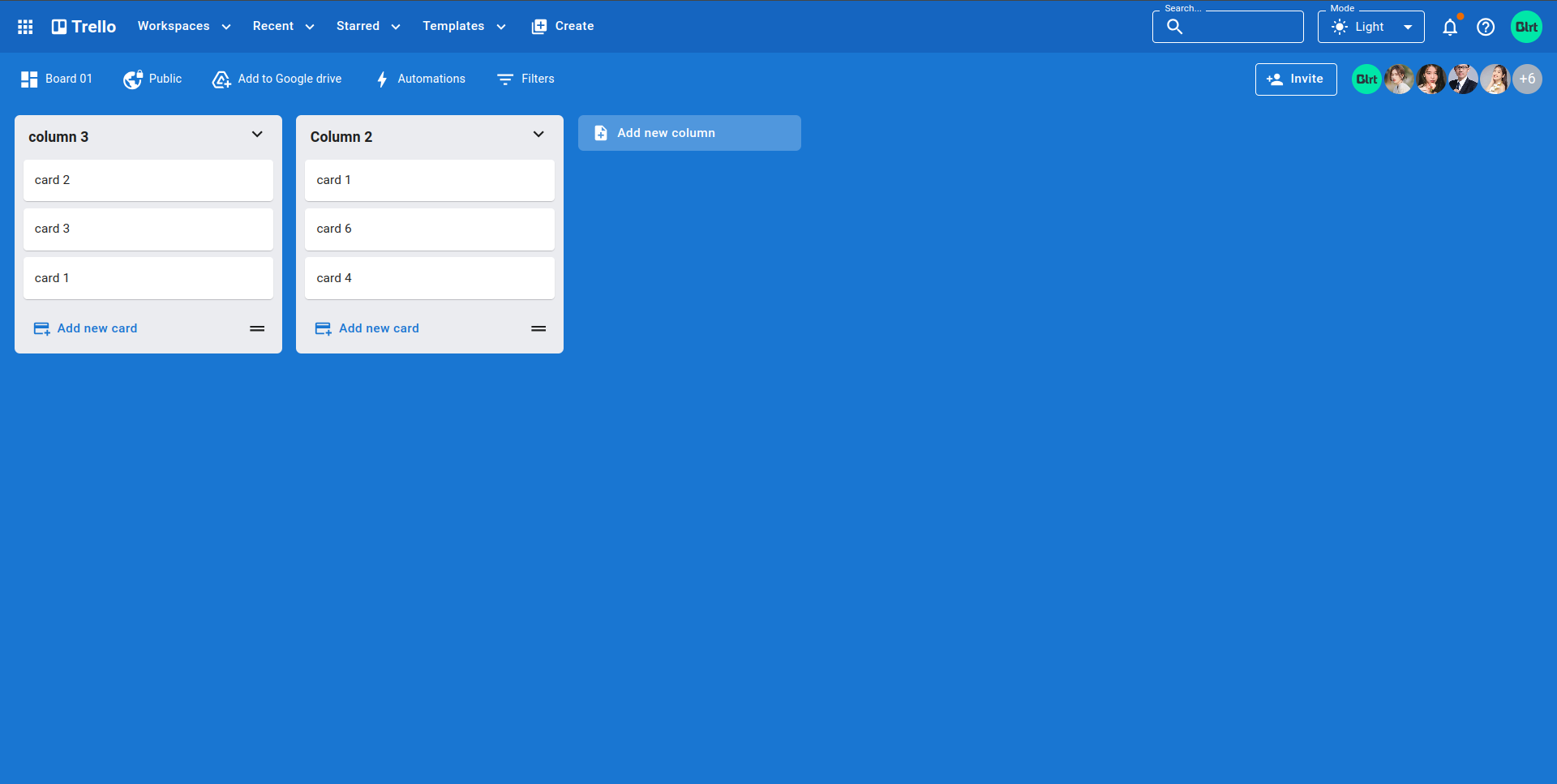
Task: Open the Starred menu
Action: coord(368,26)
